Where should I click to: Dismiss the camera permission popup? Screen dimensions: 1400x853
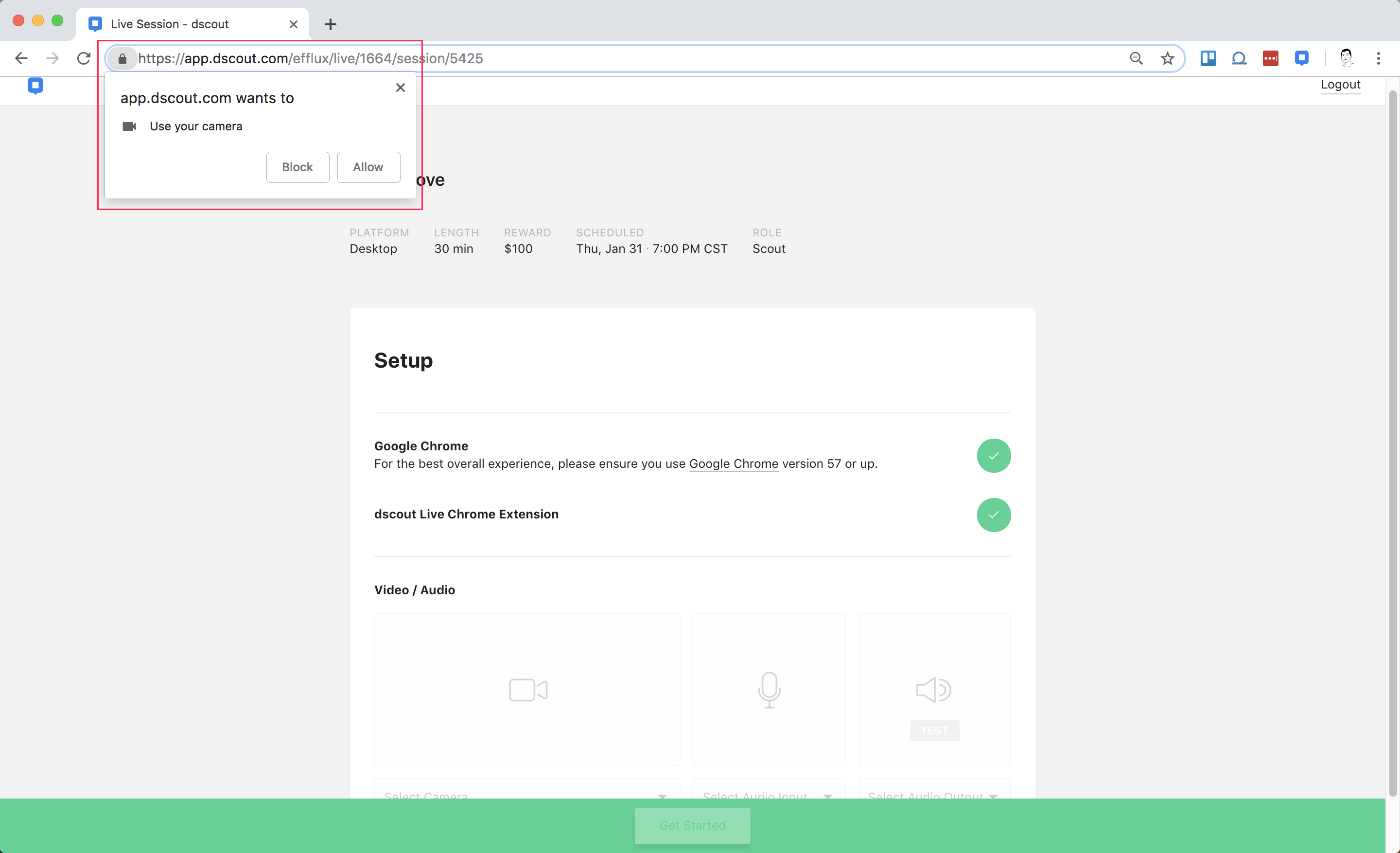point(401,88)
